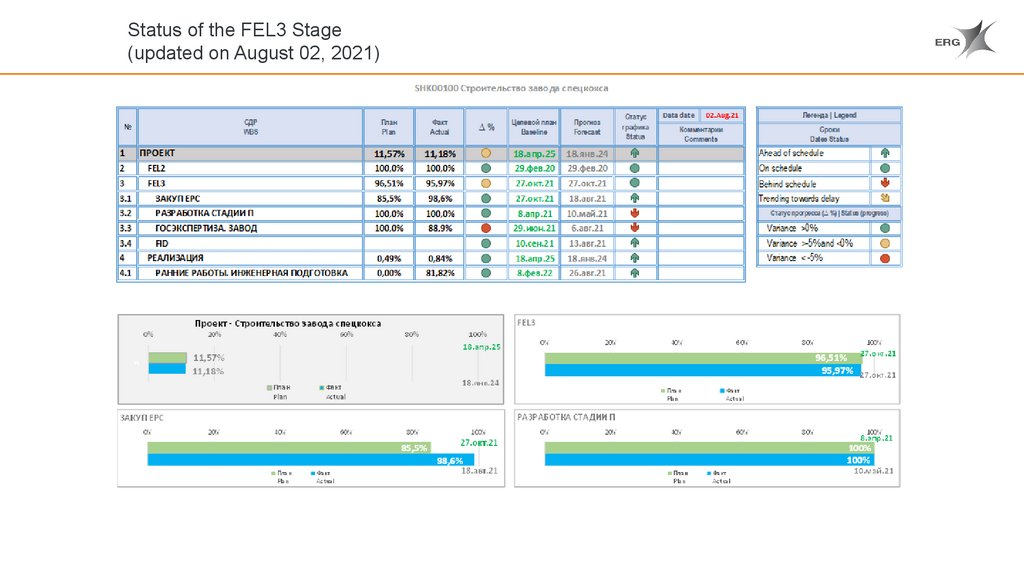Click the baseline date 10.сен.21 cell
1024x576 pixels.
click(x=534, y=243)
